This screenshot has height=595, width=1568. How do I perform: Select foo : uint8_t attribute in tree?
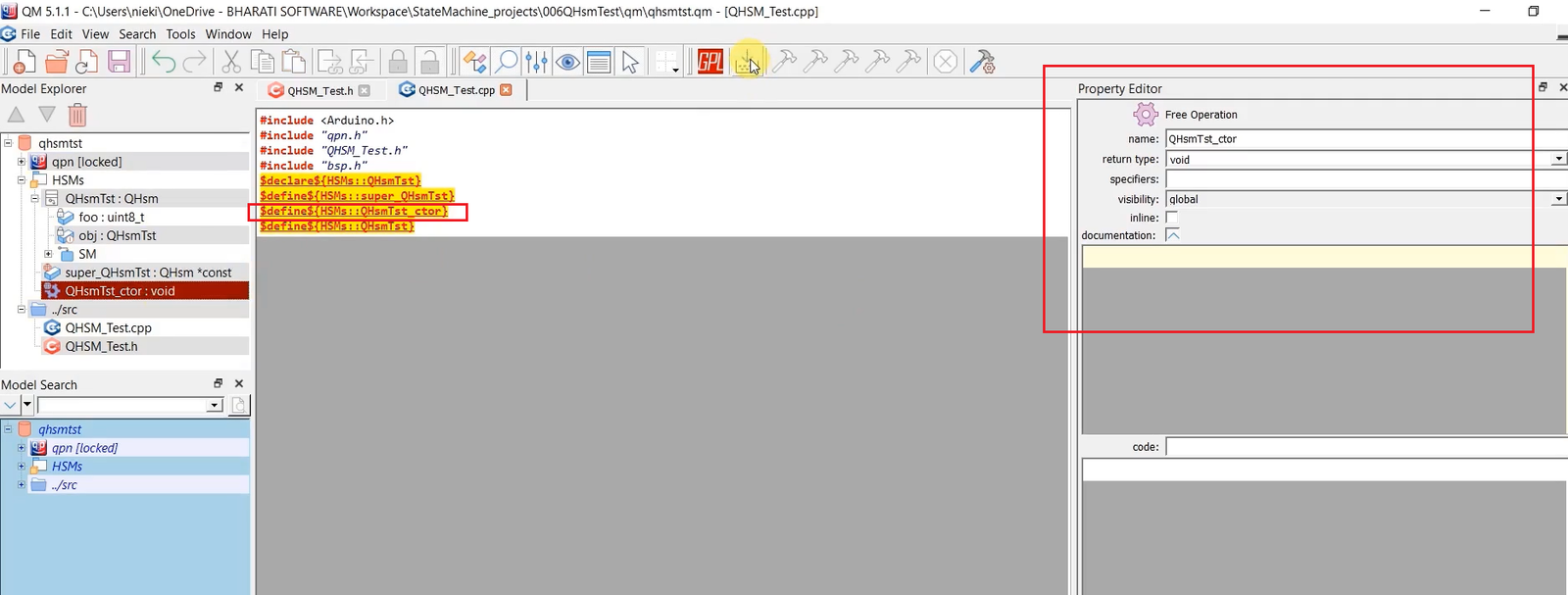(x=111, y=218)
